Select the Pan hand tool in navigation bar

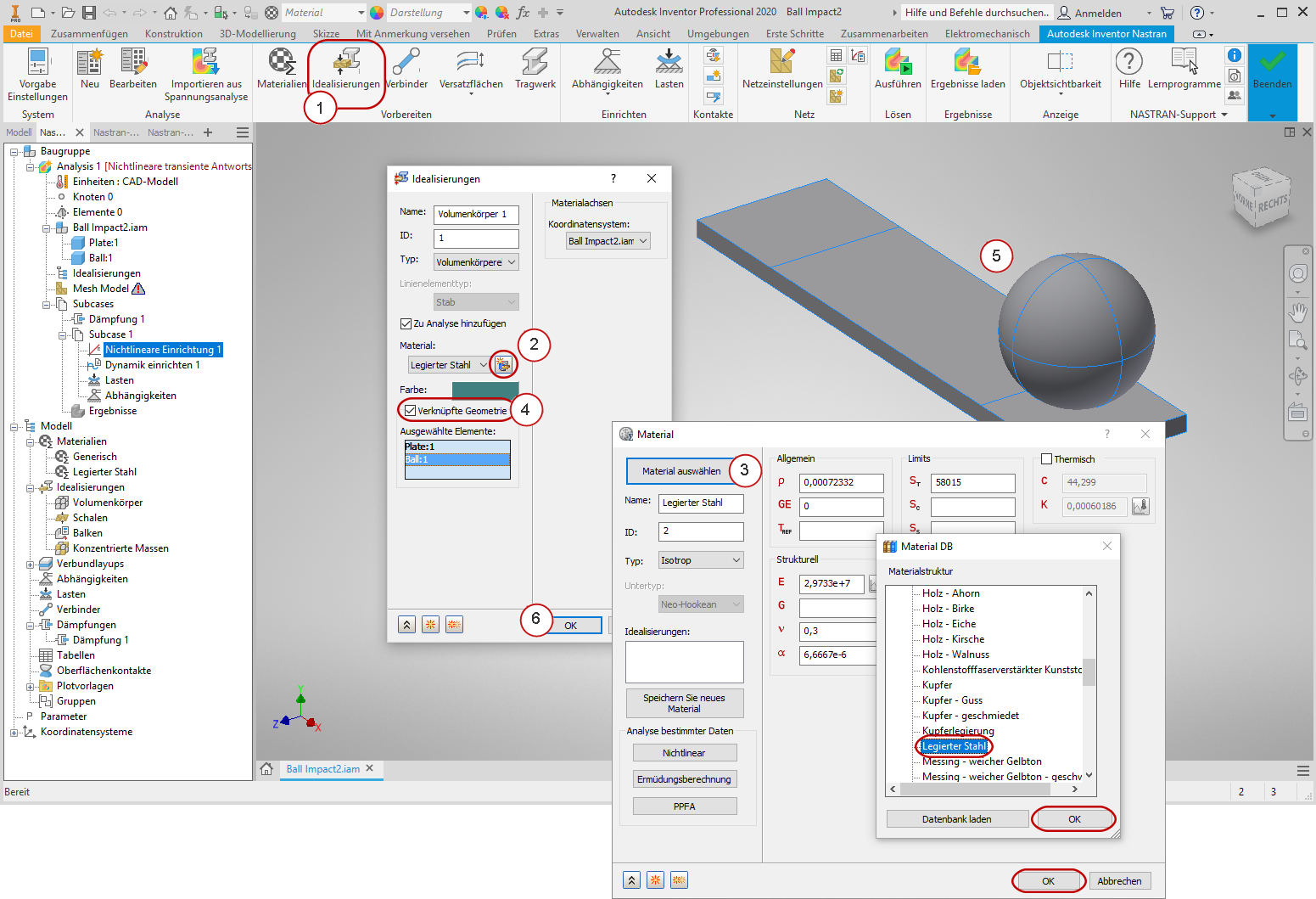pyautogui.click(x=1297, y=312)
